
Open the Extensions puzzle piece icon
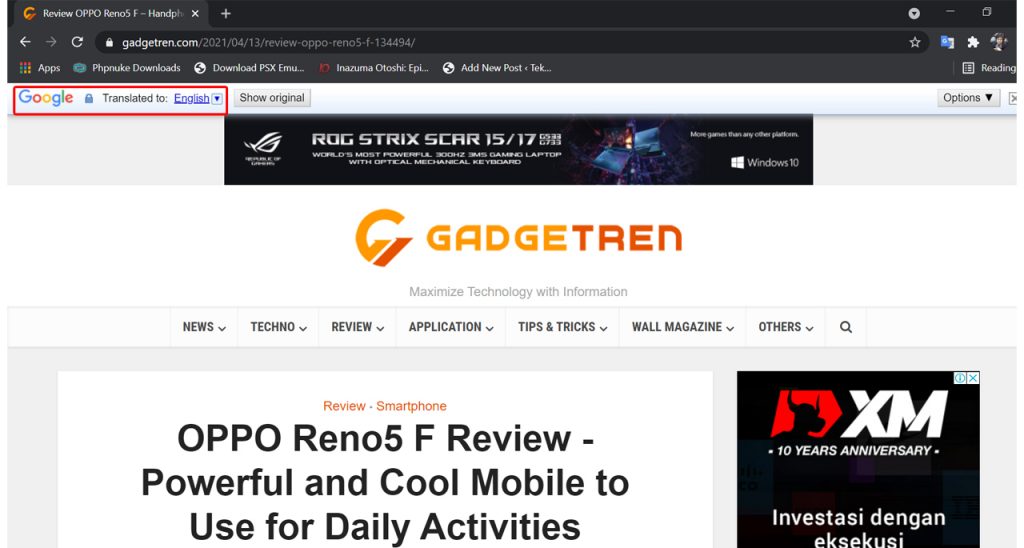click(x=972, y=42)
